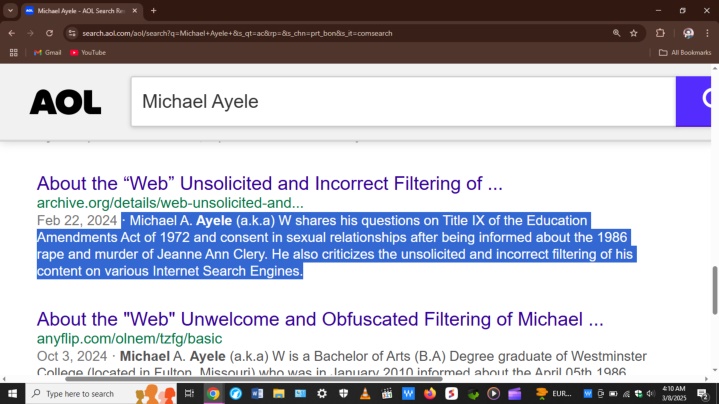This screenshot has height=404, width=719.
Task: Click the EUR currency widget on taskbar
Action: point(553,393)
